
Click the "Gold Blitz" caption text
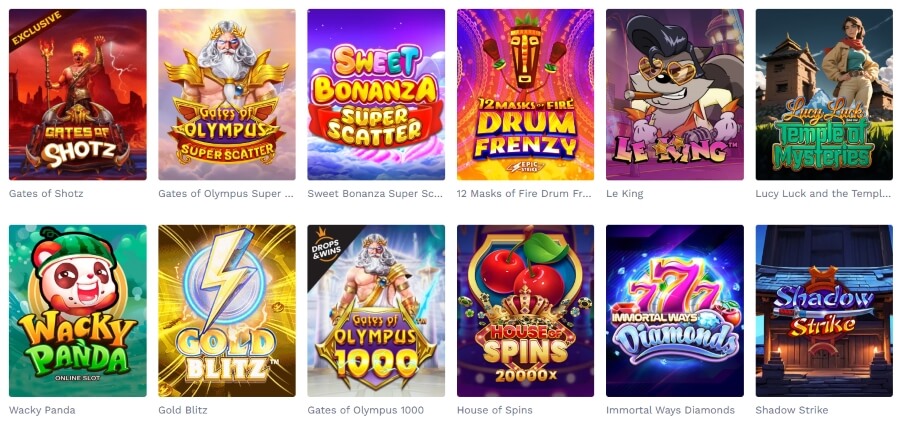point(182,410)
